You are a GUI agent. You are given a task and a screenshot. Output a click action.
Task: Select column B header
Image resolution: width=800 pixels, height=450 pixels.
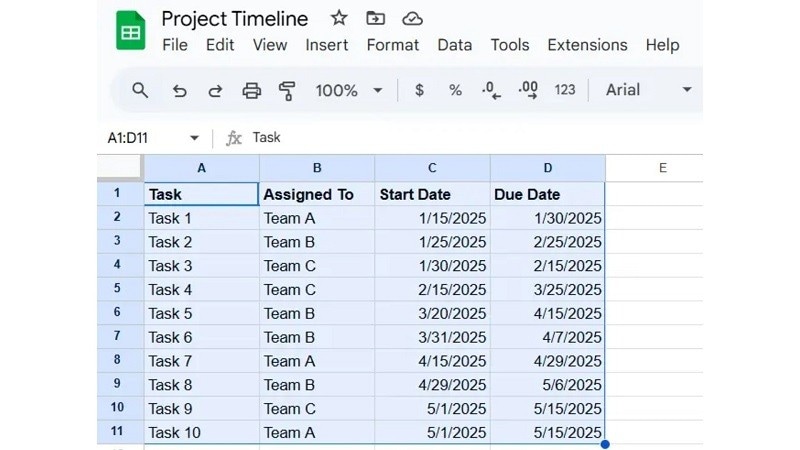[317, 168]
